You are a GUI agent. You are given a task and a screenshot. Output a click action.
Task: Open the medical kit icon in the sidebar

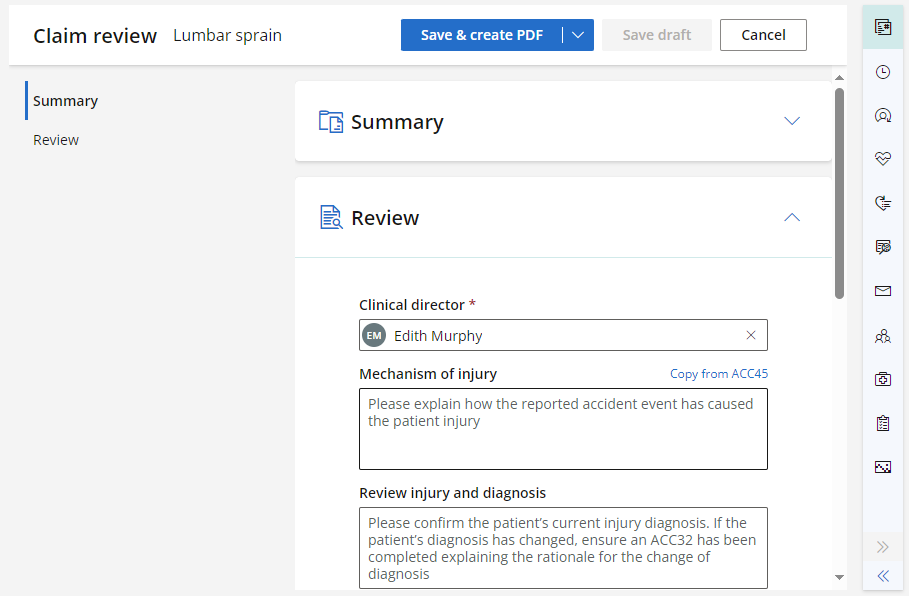pos(883,379)
